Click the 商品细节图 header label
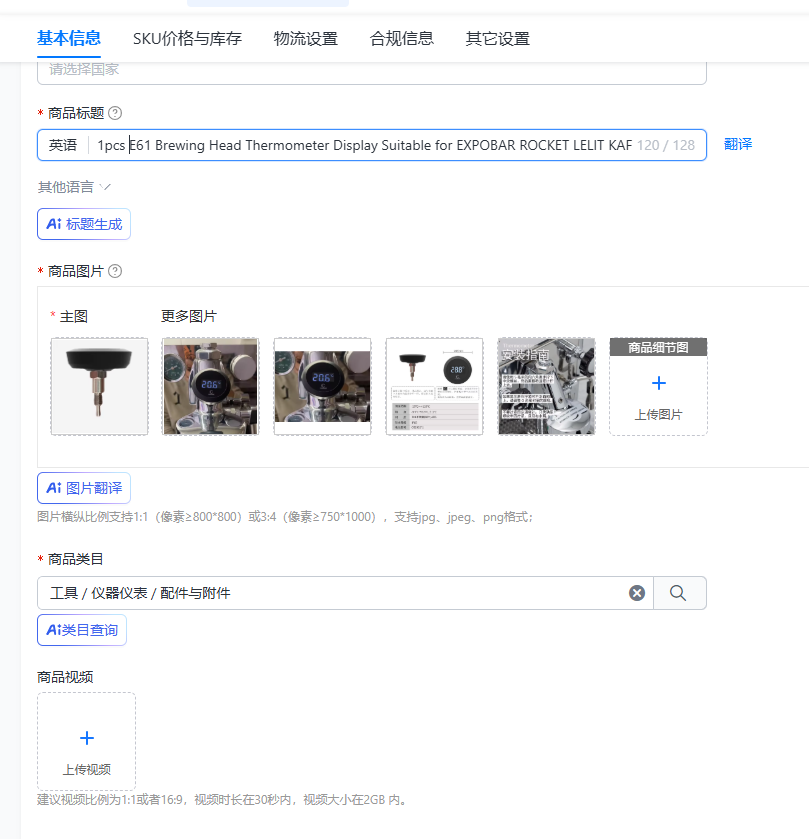 (659, 347)
